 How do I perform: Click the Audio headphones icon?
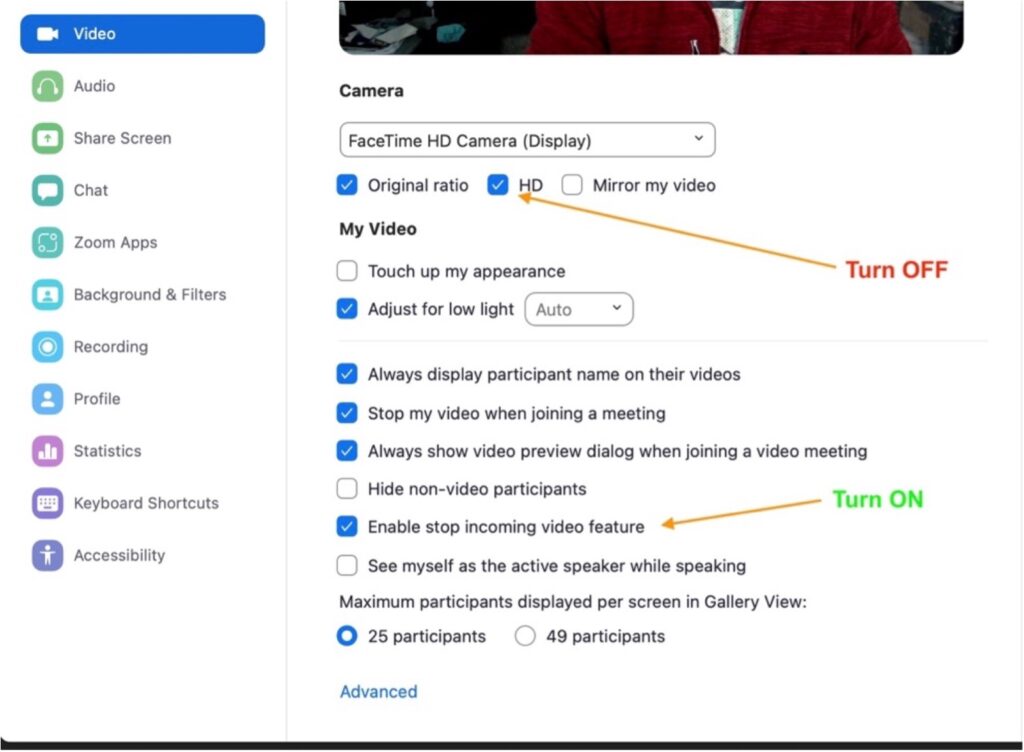[x=48, y=86]
